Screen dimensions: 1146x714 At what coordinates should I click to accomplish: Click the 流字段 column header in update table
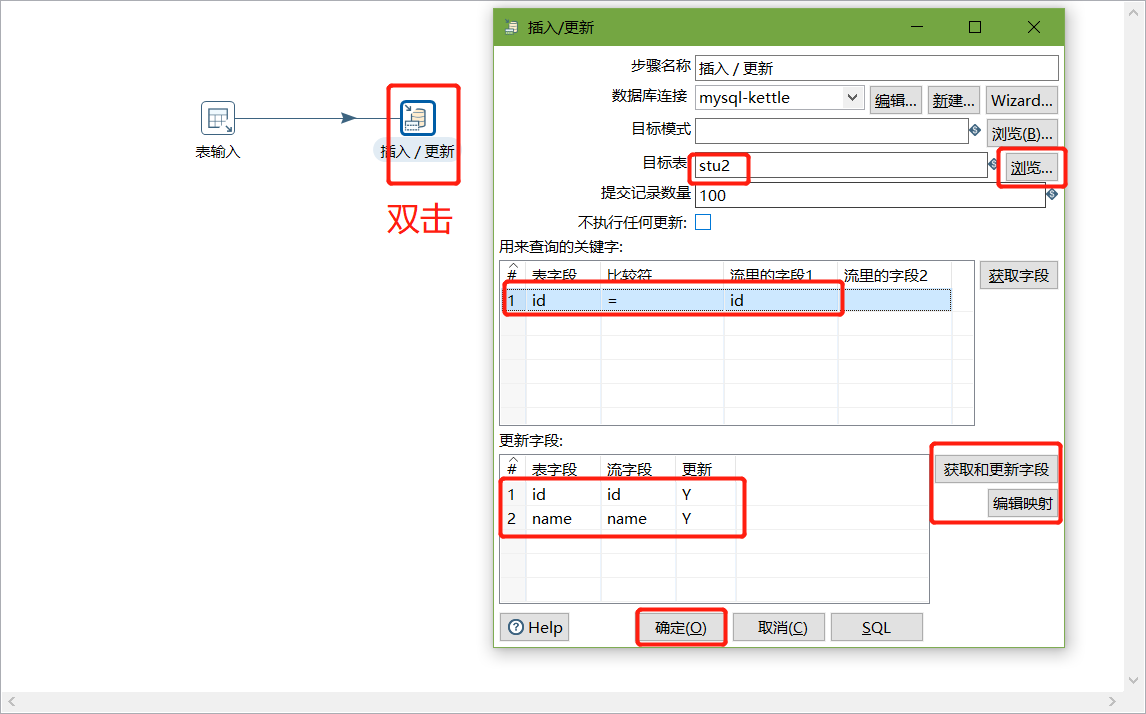638,469
